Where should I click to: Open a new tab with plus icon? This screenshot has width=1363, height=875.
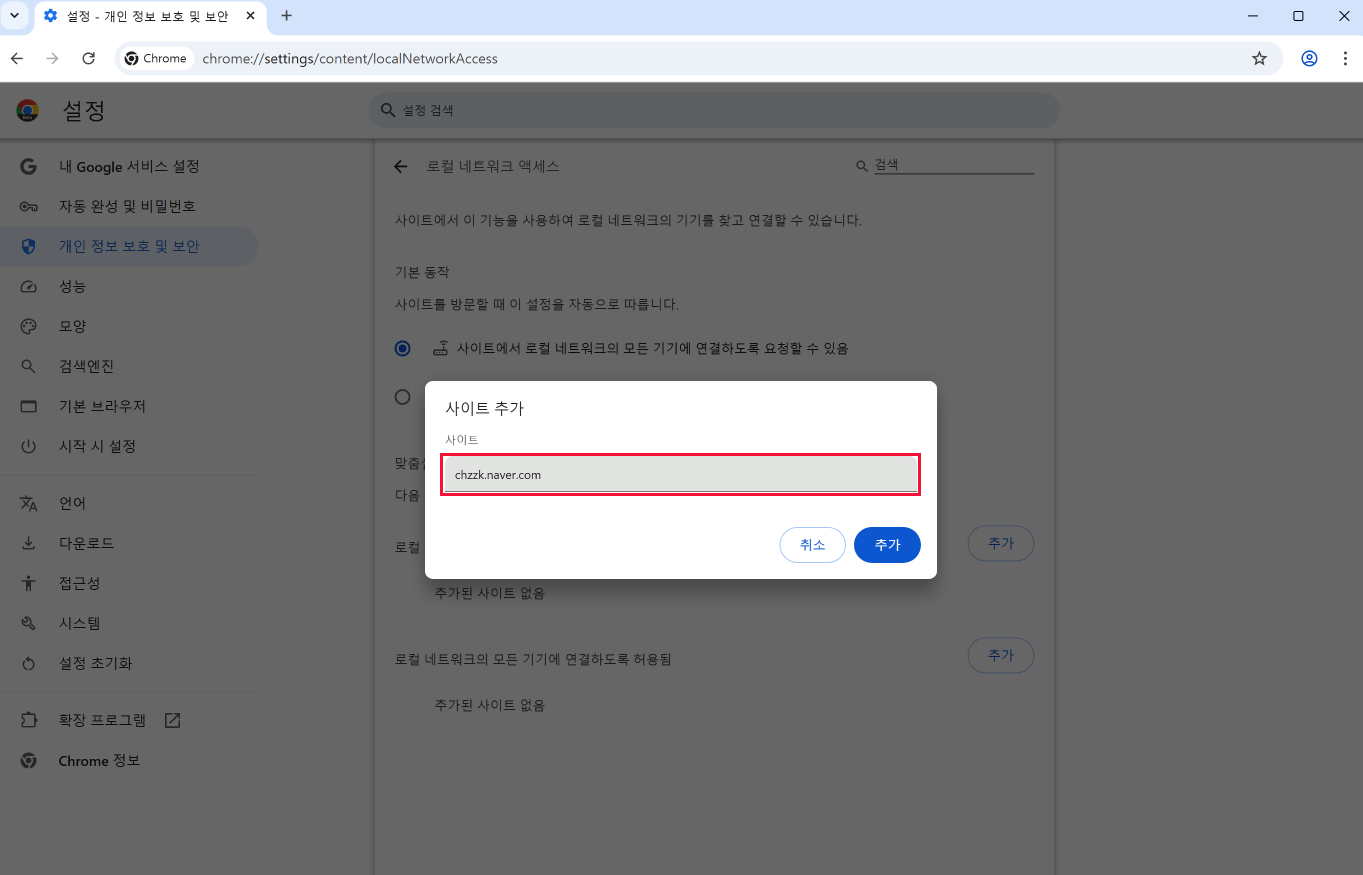[x=287, y=16]
